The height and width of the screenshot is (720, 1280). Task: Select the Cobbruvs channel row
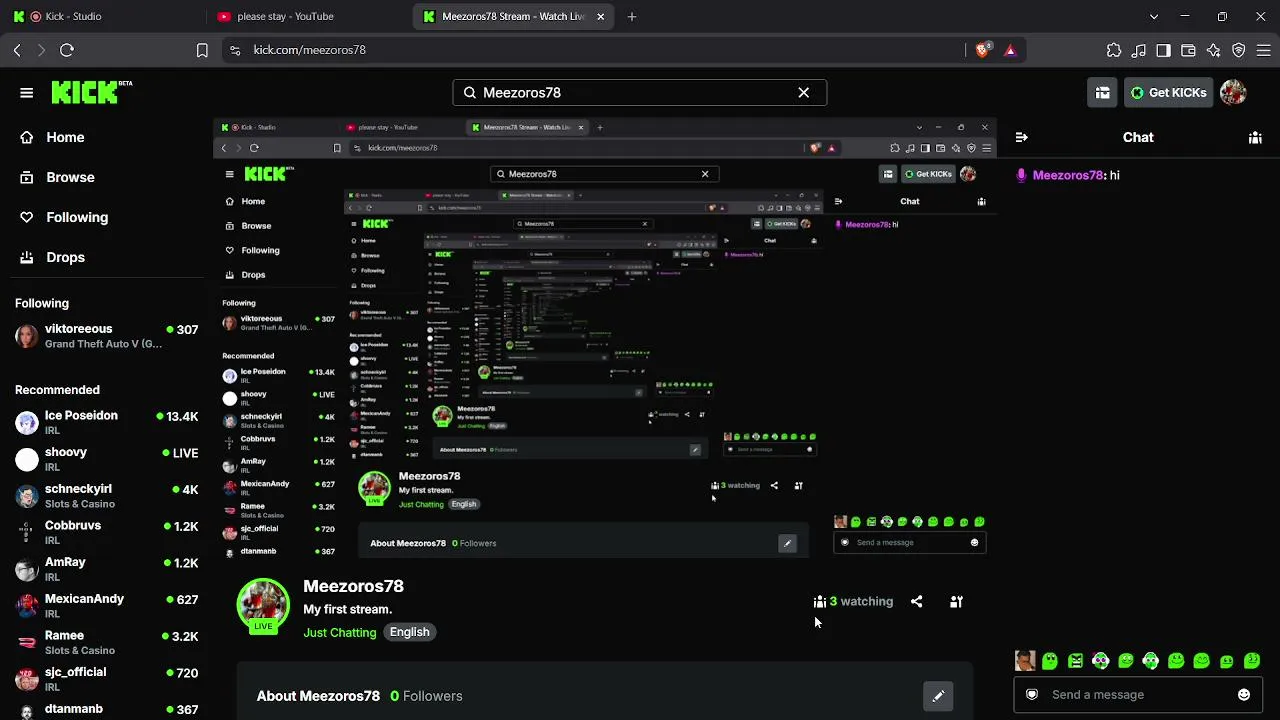pyautogui.click(x=106, y=532)
